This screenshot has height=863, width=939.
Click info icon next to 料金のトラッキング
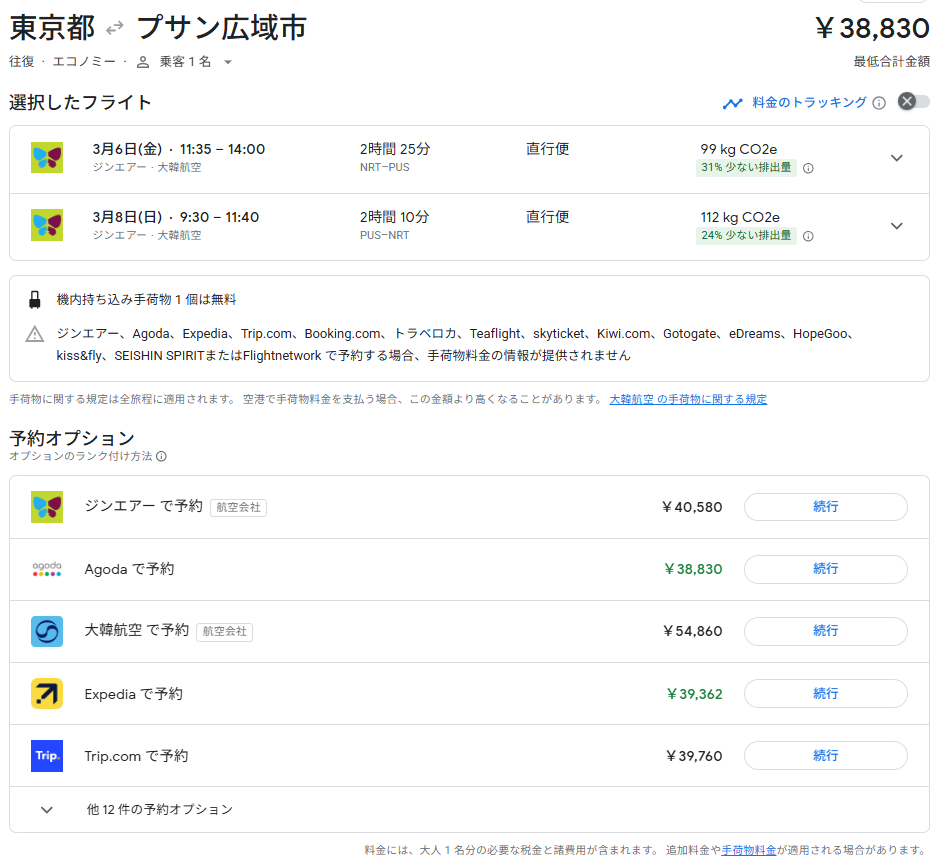[x=879, y=103]
